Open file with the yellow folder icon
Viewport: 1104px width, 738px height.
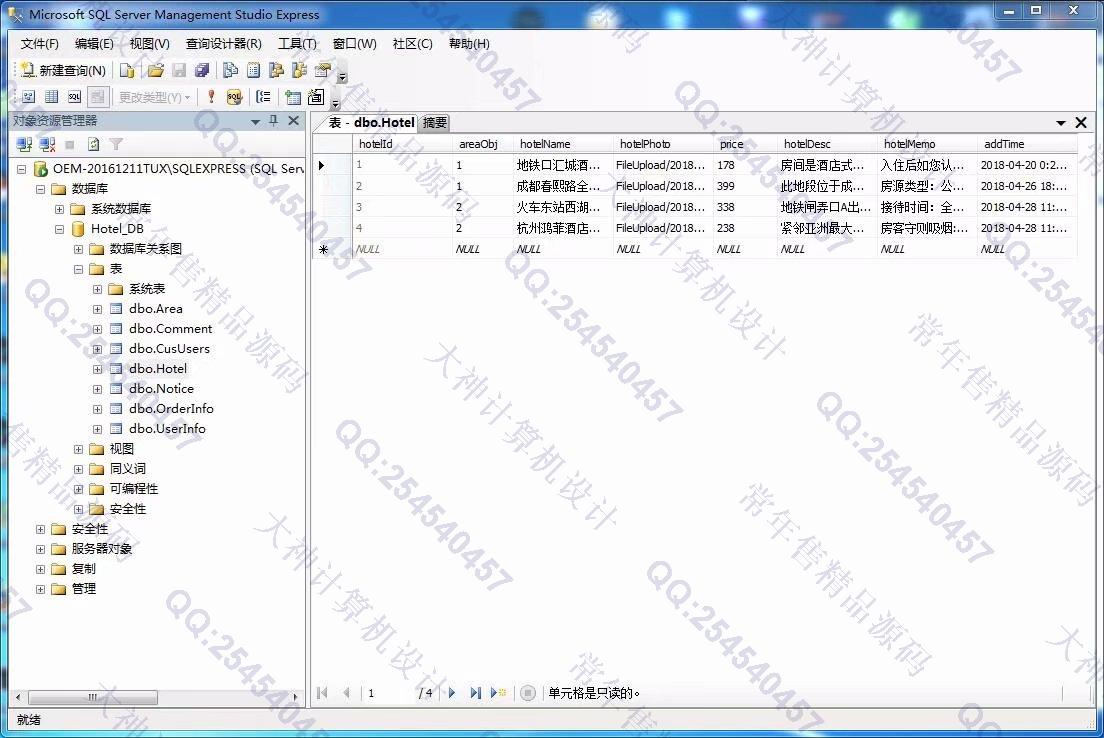[156, 70]
